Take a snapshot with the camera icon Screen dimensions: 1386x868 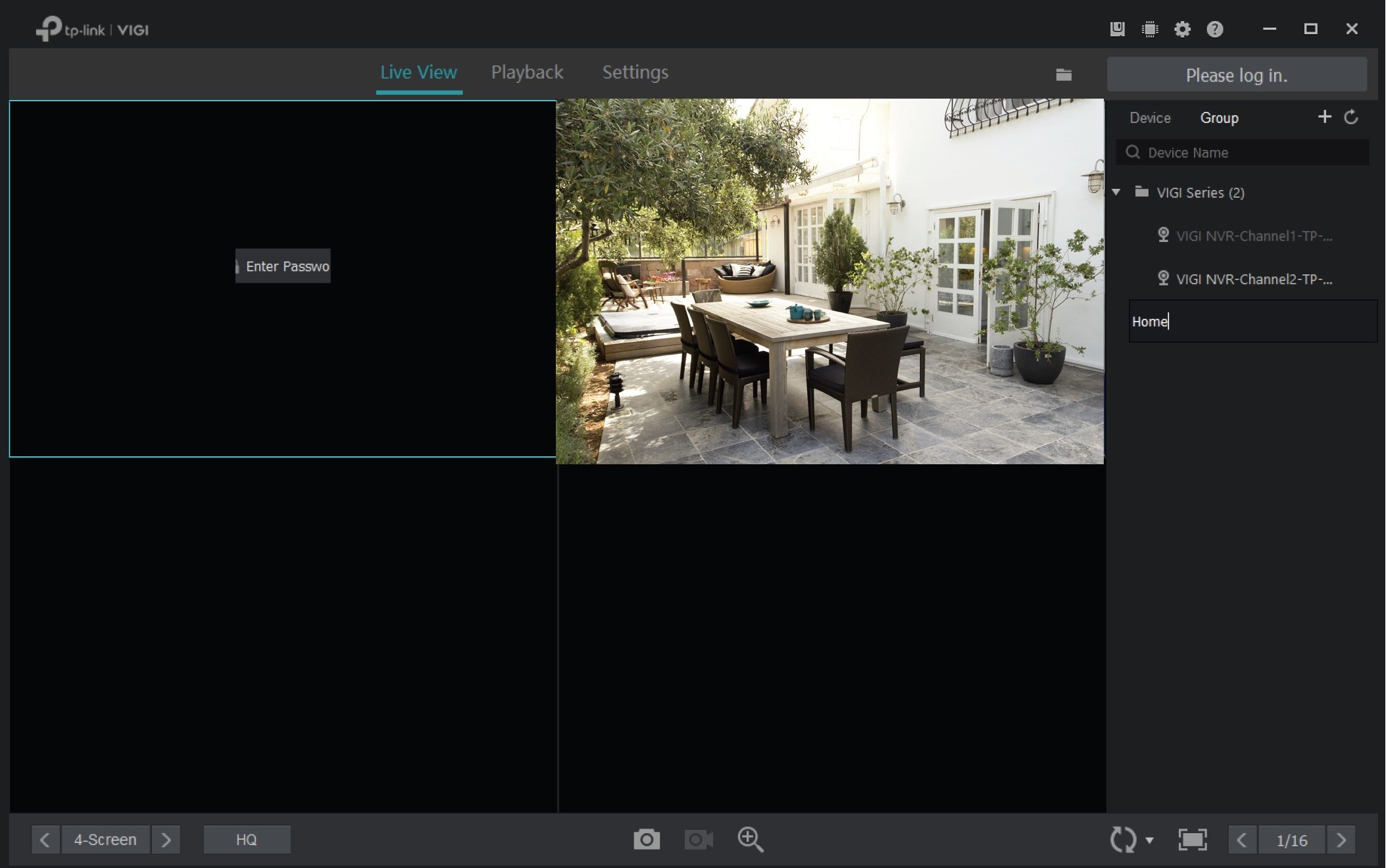click(x=646, y=840)
